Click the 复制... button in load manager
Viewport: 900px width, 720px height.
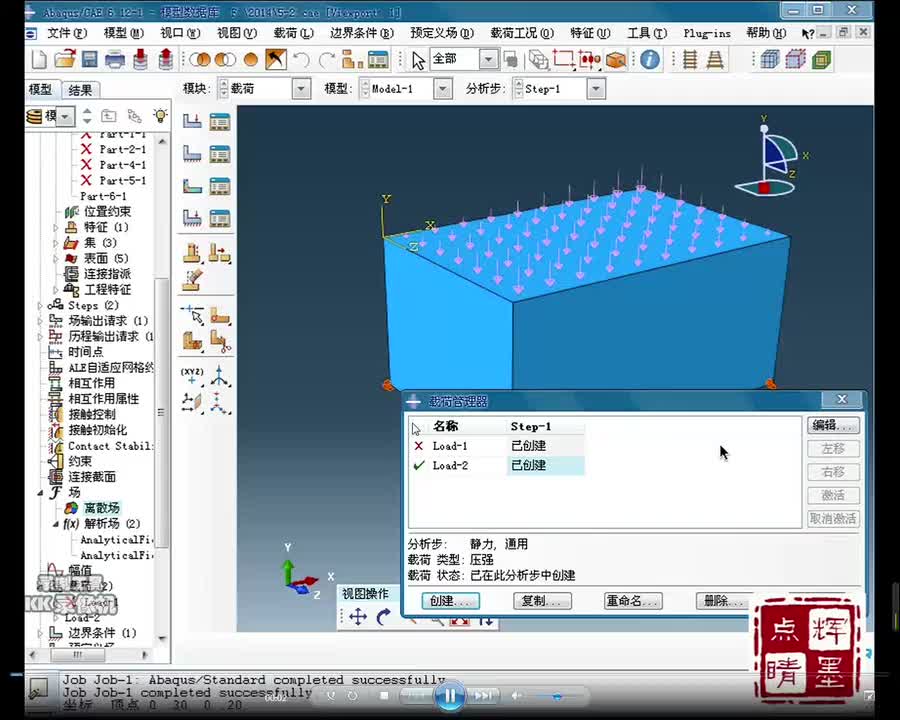(x=542, y=601)
